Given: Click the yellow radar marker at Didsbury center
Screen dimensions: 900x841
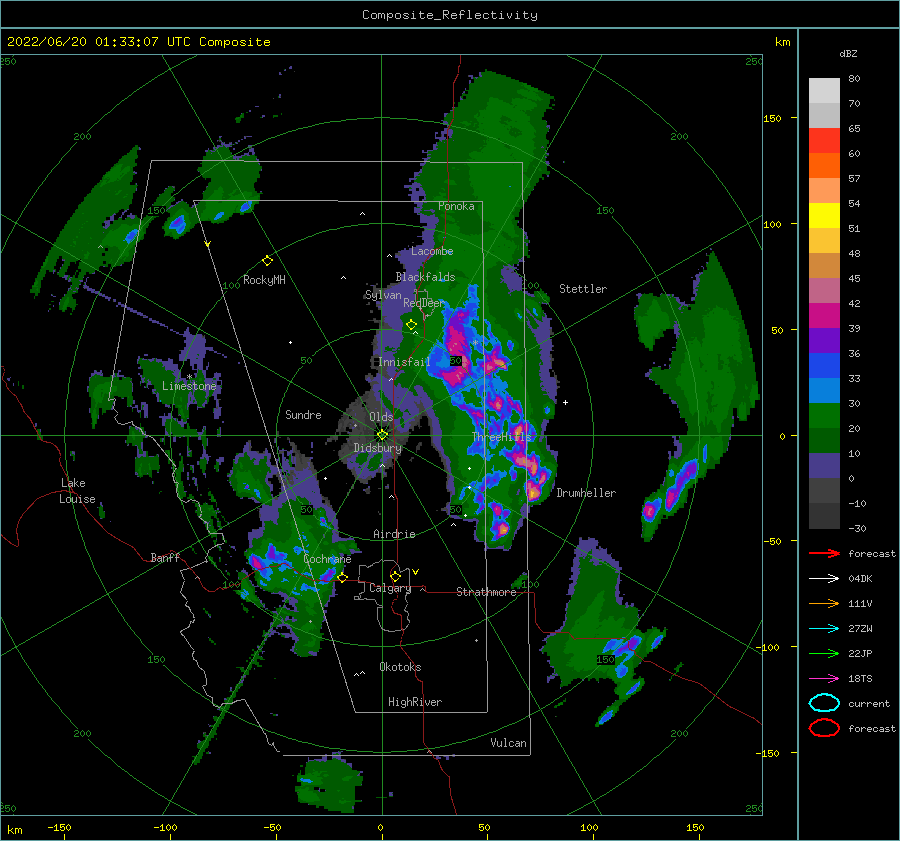Looking at the screenshot, I should click(x=382, y=435).
